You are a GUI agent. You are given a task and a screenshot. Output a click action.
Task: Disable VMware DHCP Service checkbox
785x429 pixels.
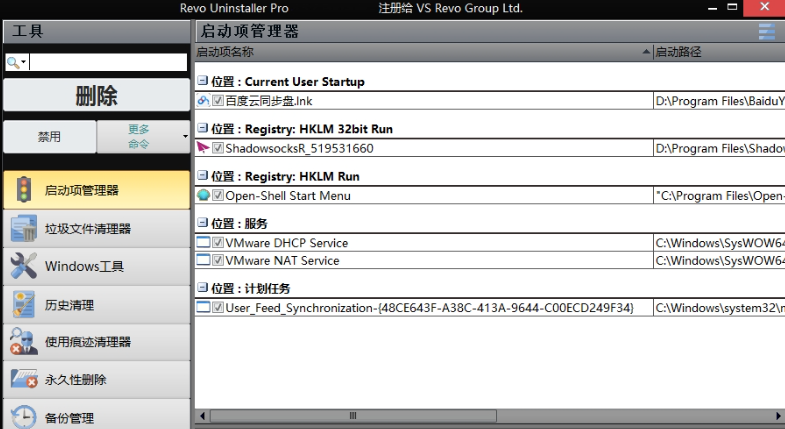coord(218,242)
